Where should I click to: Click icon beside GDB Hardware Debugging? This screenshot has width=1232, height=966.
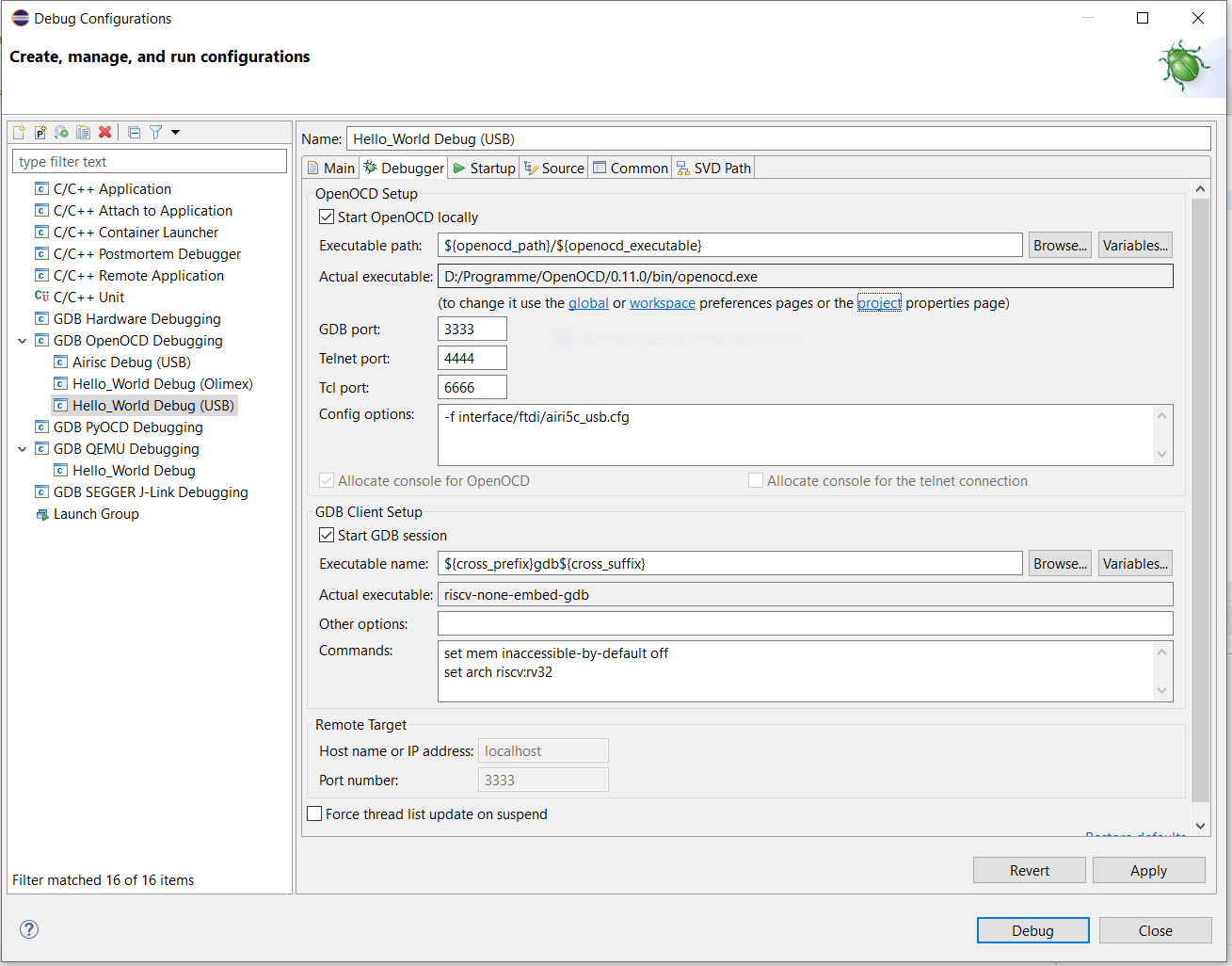[41, 319]
